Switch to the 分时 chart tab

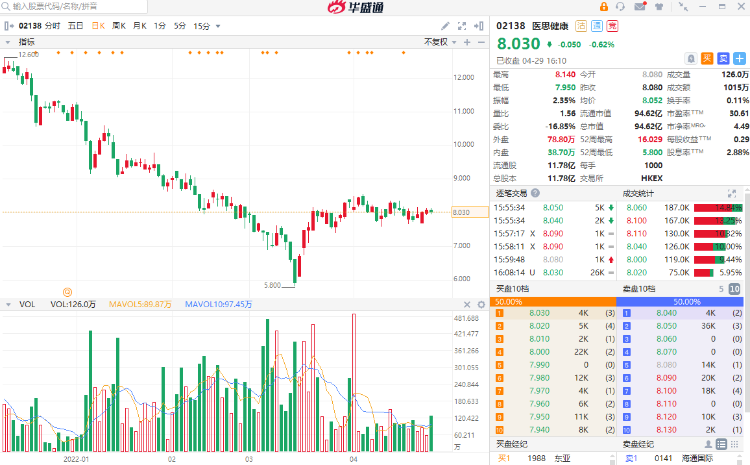click(52, 25)
